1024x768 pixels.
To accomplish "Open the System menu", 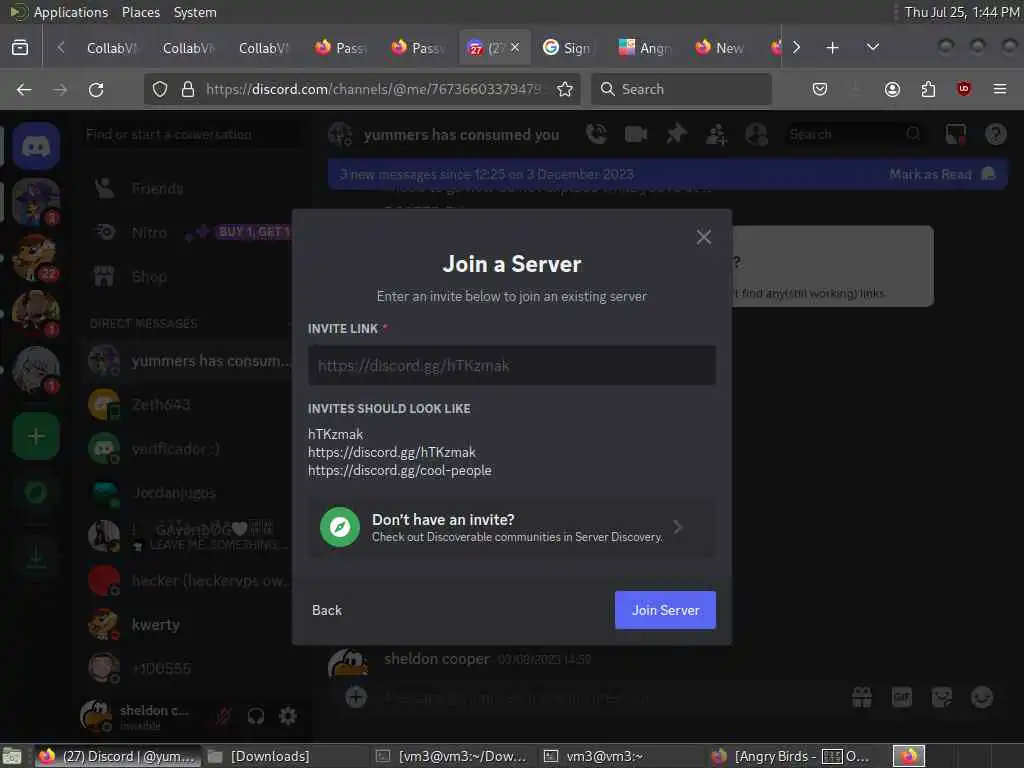I will tap(195, 12).
